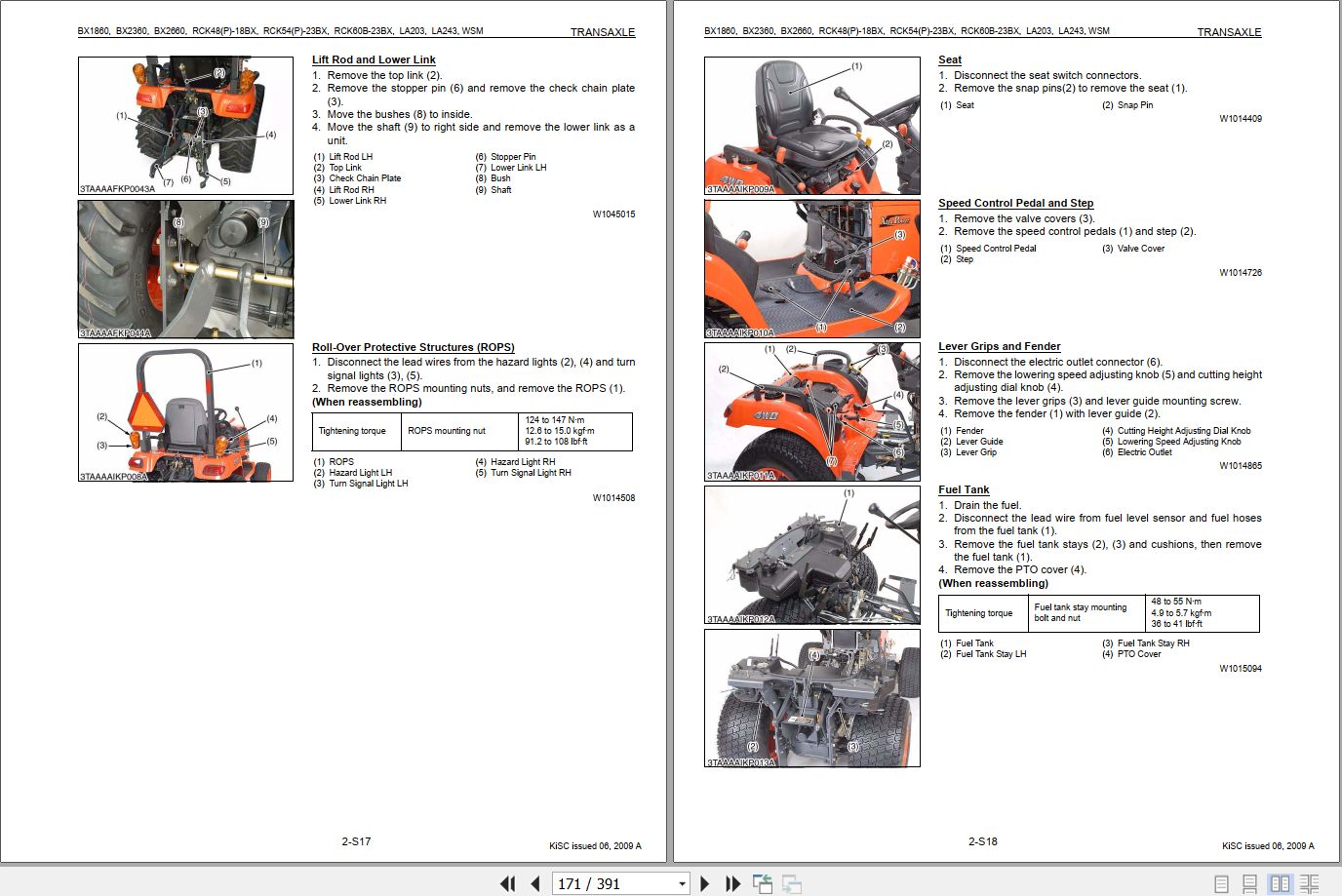
Task: Click the seat photo 3TAAAAIKP009A
Action: 812,125
